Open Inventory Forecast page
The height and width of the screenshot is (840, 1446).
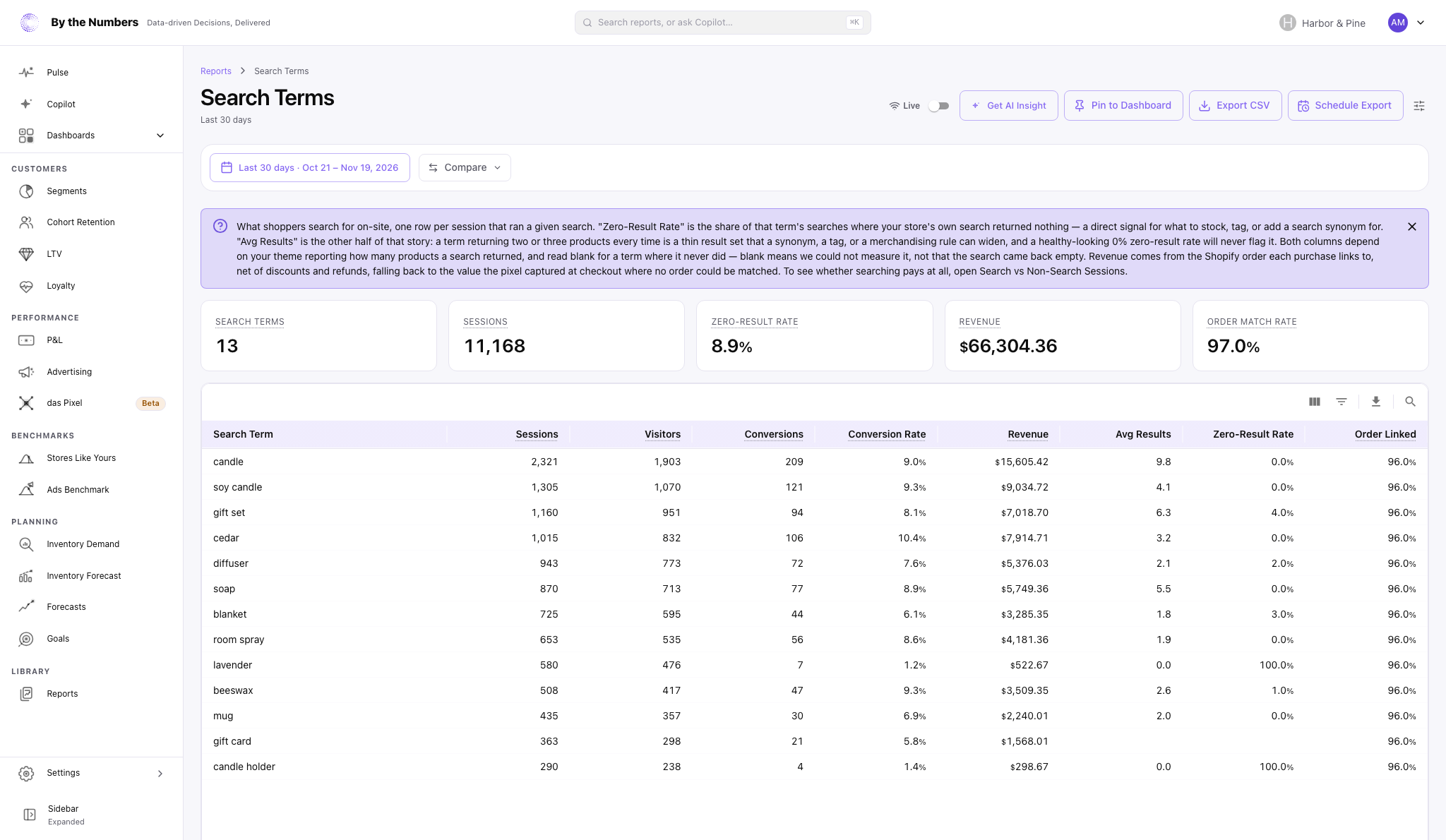coord(92,576)
